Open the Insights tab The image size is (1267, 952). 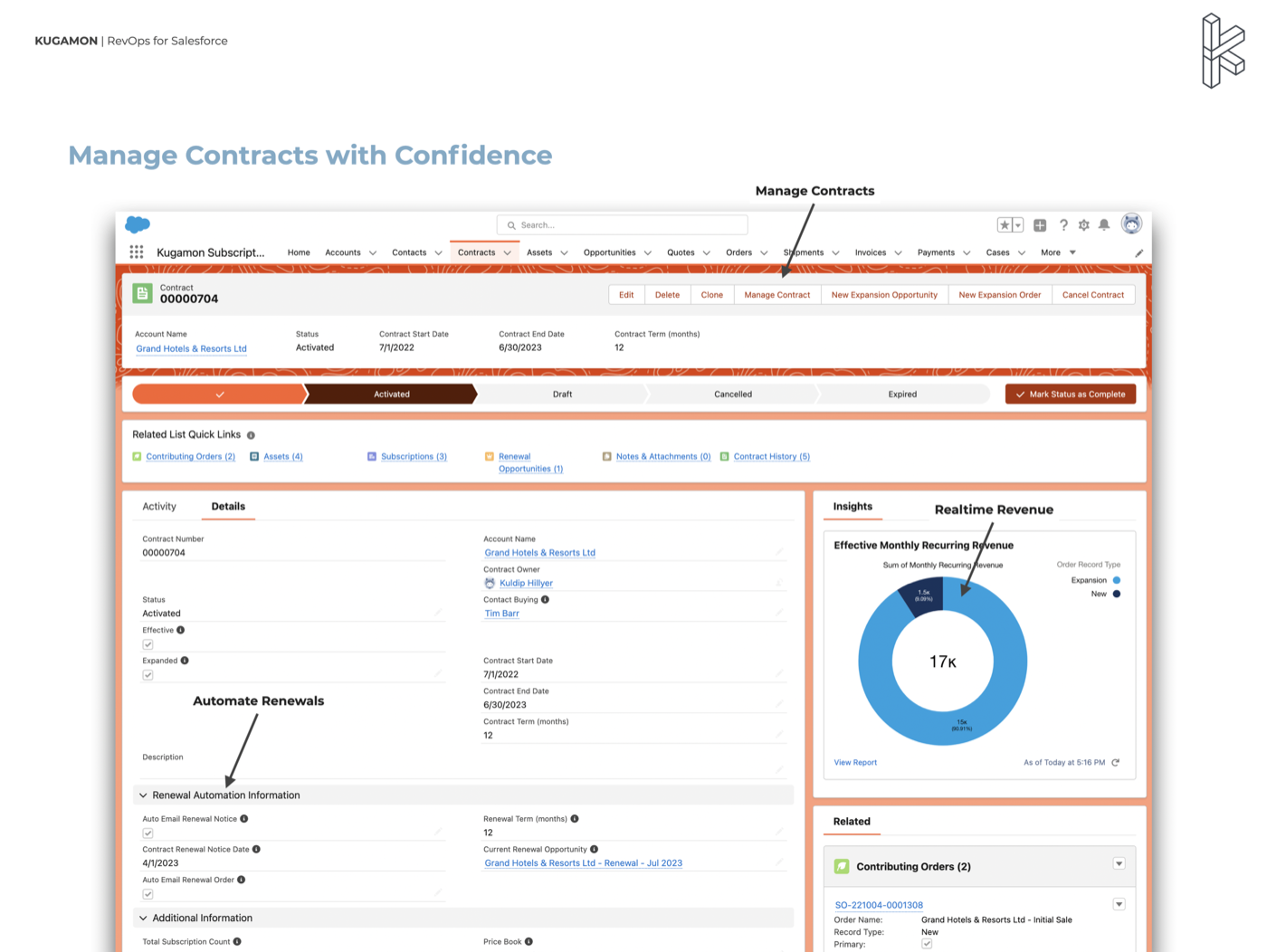tap(852, 507)
